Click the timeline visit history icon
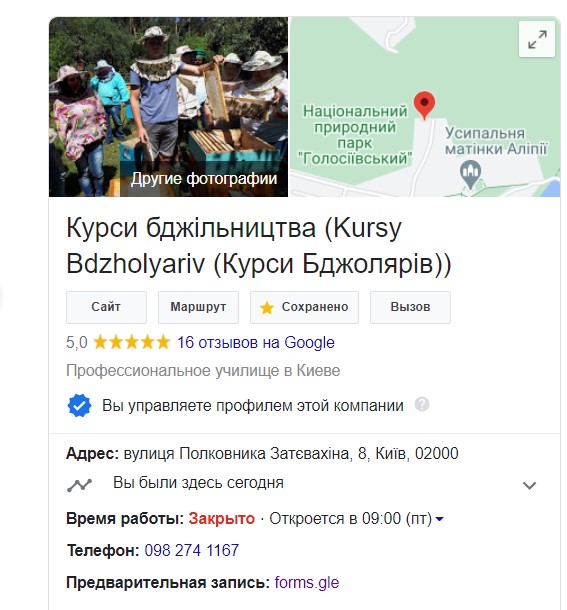 click(x=79, y=485)
